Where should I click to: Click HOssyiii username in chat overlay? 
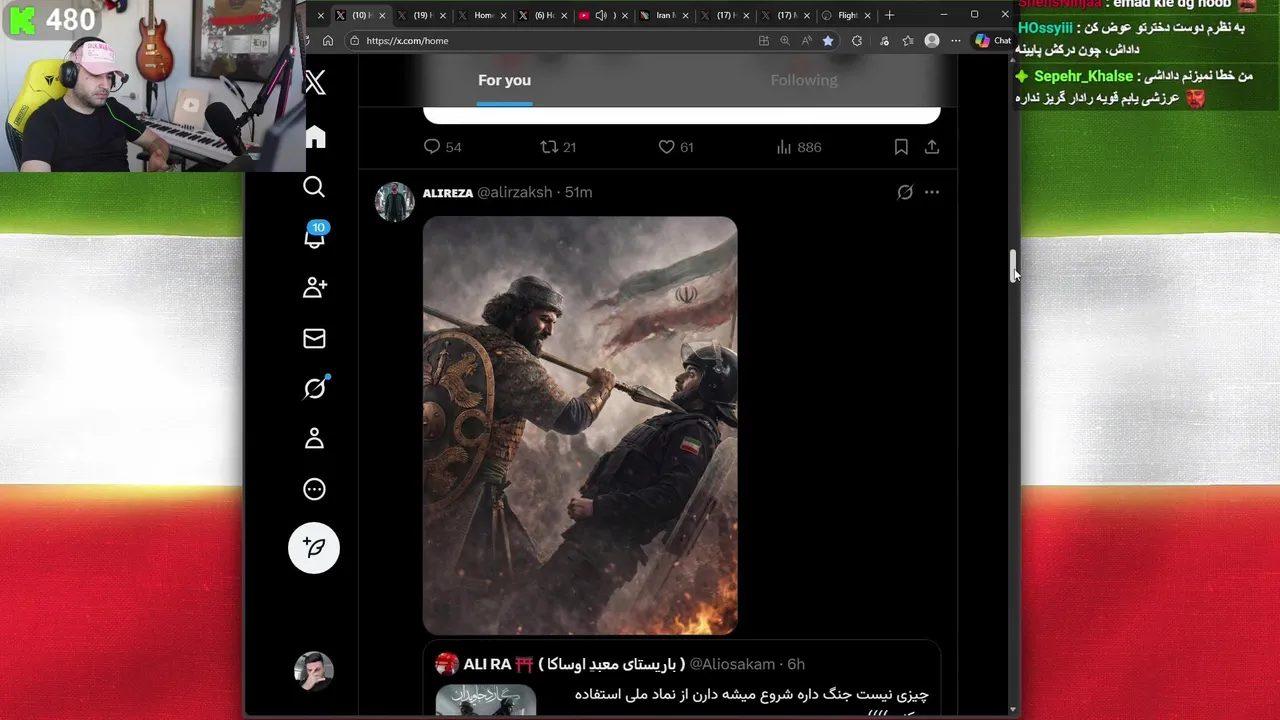[x=1046, y=28]
